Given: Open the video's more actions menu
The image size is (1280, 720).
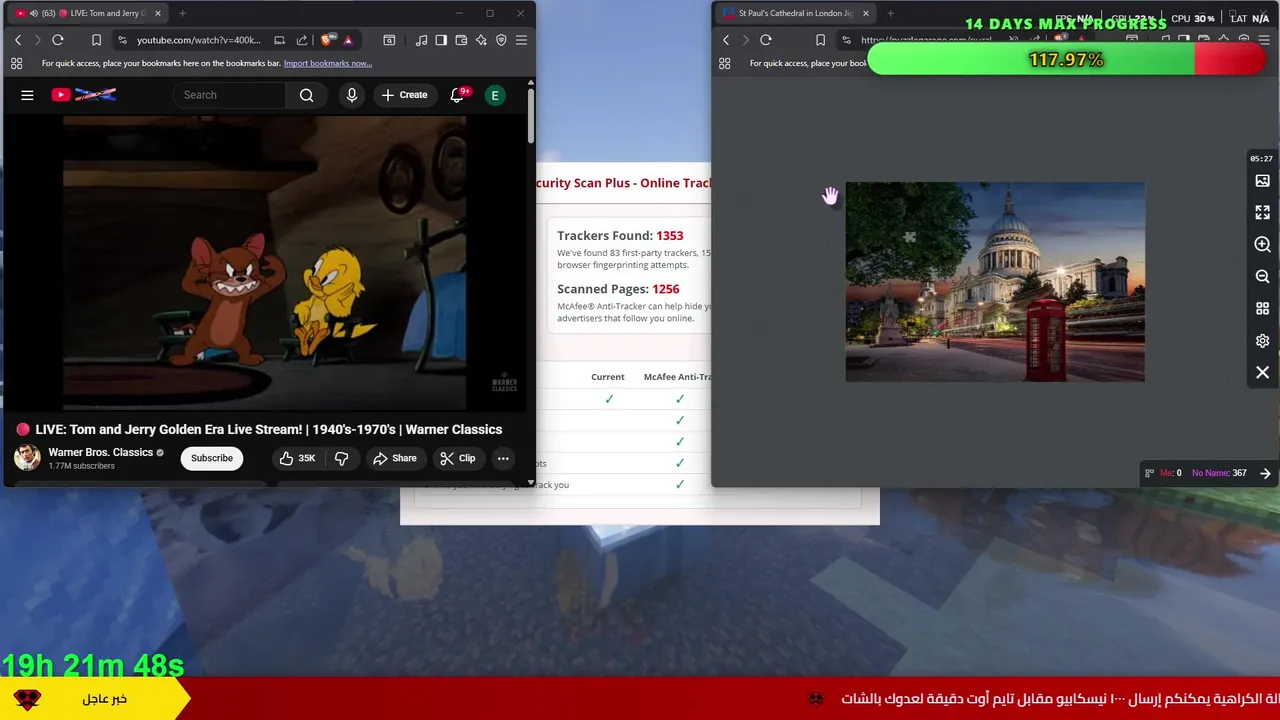Looking at the screenshot, I should click(x=503, y=458).
